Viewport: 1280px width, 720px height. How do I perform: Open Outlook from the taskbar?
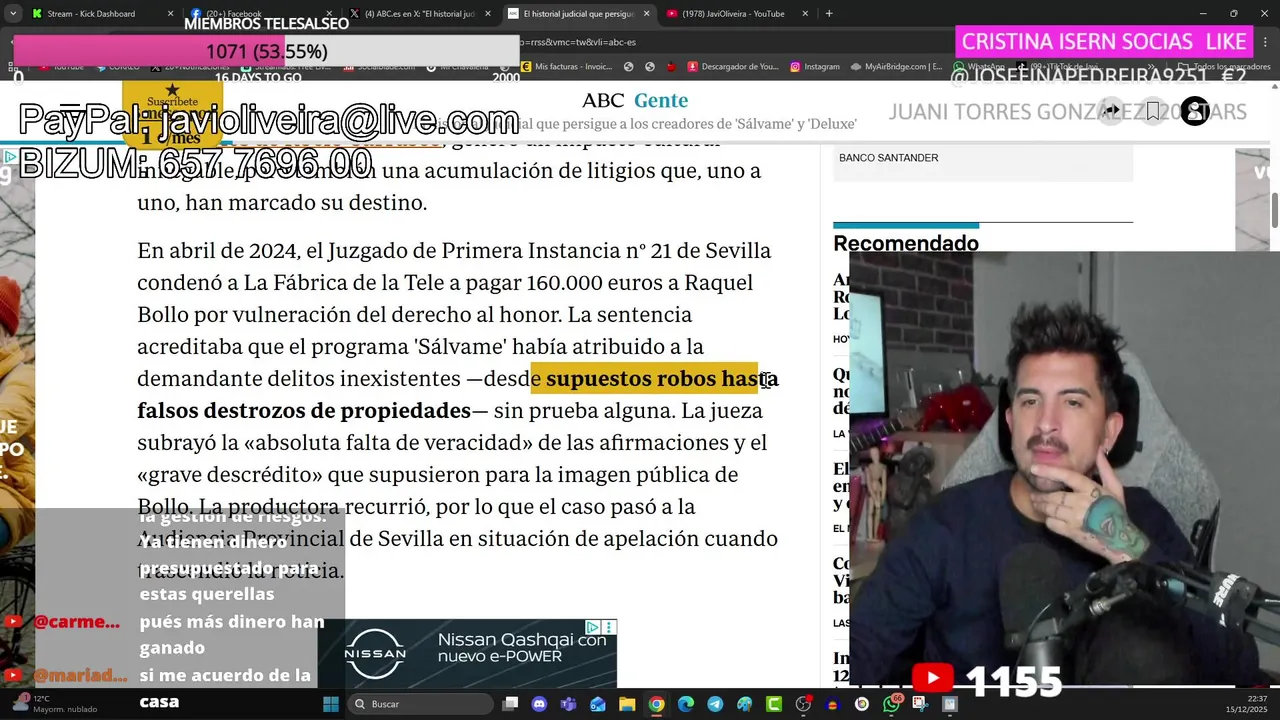(x=598, y=704)
